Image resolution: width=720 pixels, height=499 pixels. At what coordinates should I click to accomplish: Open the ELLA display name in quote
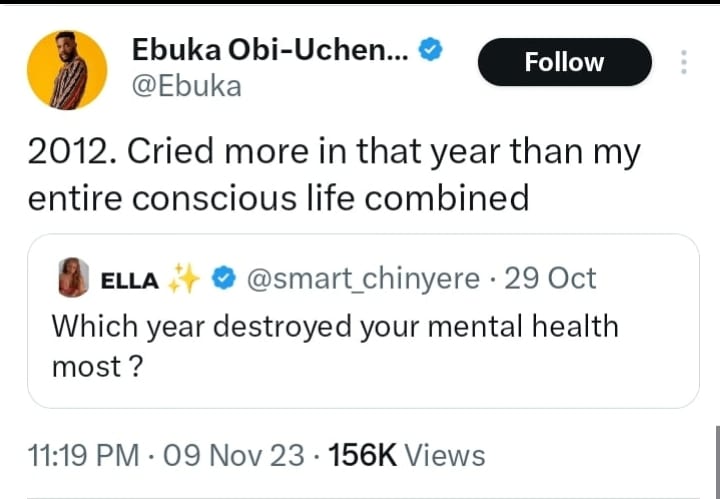click(130, 280)
